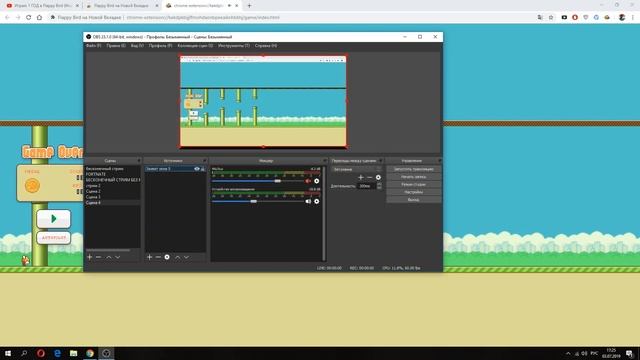The image size is (640, 360).
Task: Open Opera browser from taskbar
Action: coord(41,353)
